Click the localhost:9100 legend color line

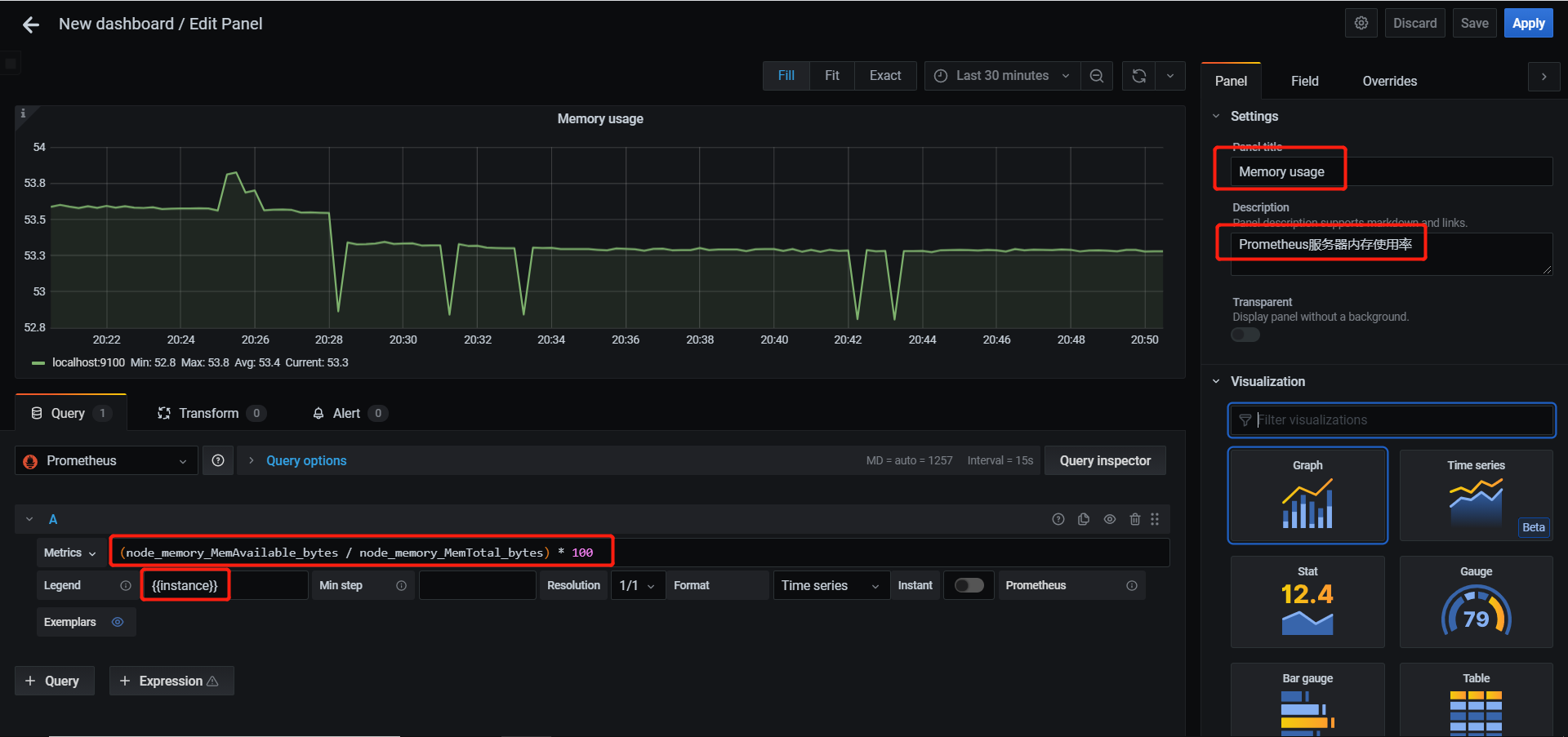pyautogui.click(x=38, y=362)
